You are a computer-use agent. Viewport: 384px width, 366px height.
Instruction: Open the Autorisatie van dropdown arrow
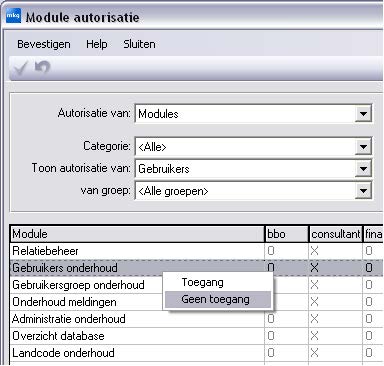pyautogui.click(x=363, y=114)
